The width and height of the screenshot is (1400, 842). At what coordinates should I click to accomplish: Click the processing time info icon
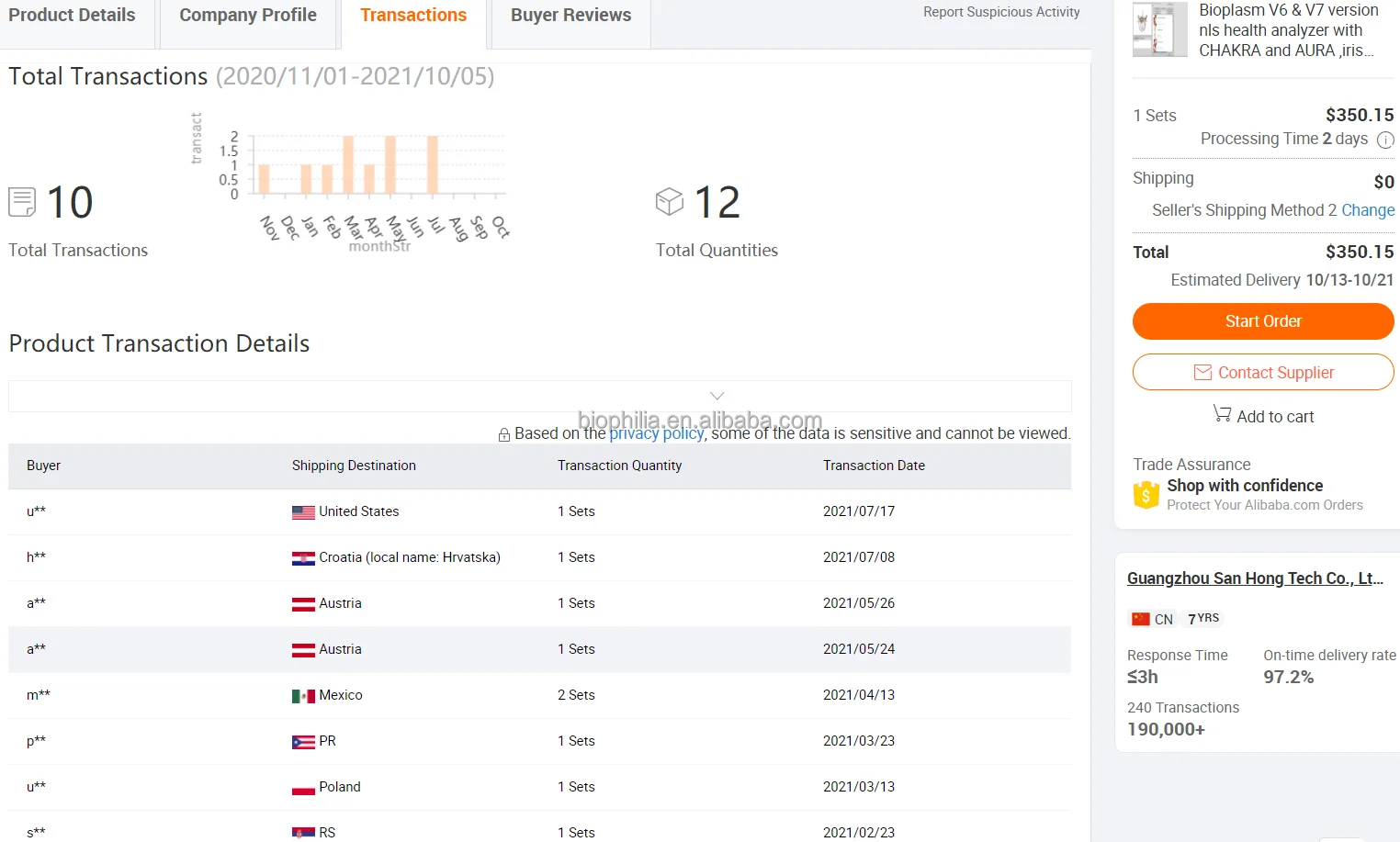click(x=1385, y=140)
